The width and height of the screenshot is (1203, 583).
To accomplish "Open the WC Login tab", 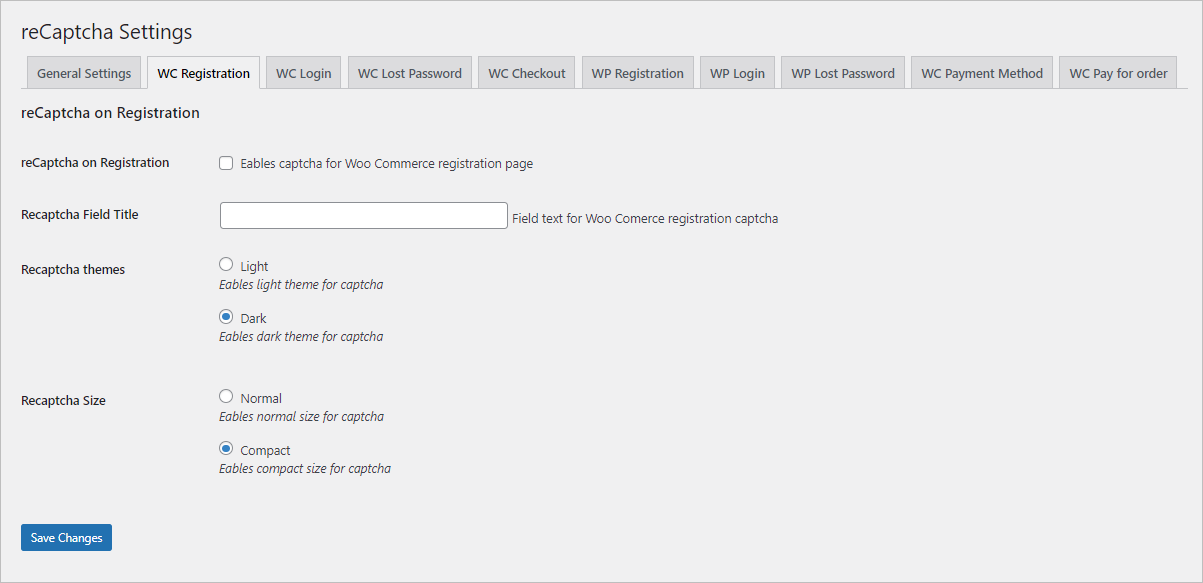I will pyautogui.click(x=303, y=72).
